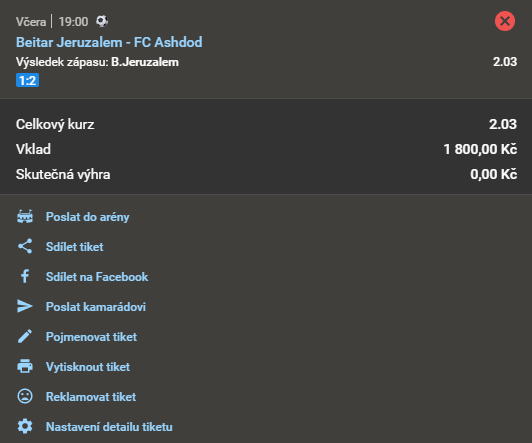Image resolution: width=532 pixels, height=443 pixels.
Task: Click the share icon next to Sdílet tiket
Action: point(25,246)
